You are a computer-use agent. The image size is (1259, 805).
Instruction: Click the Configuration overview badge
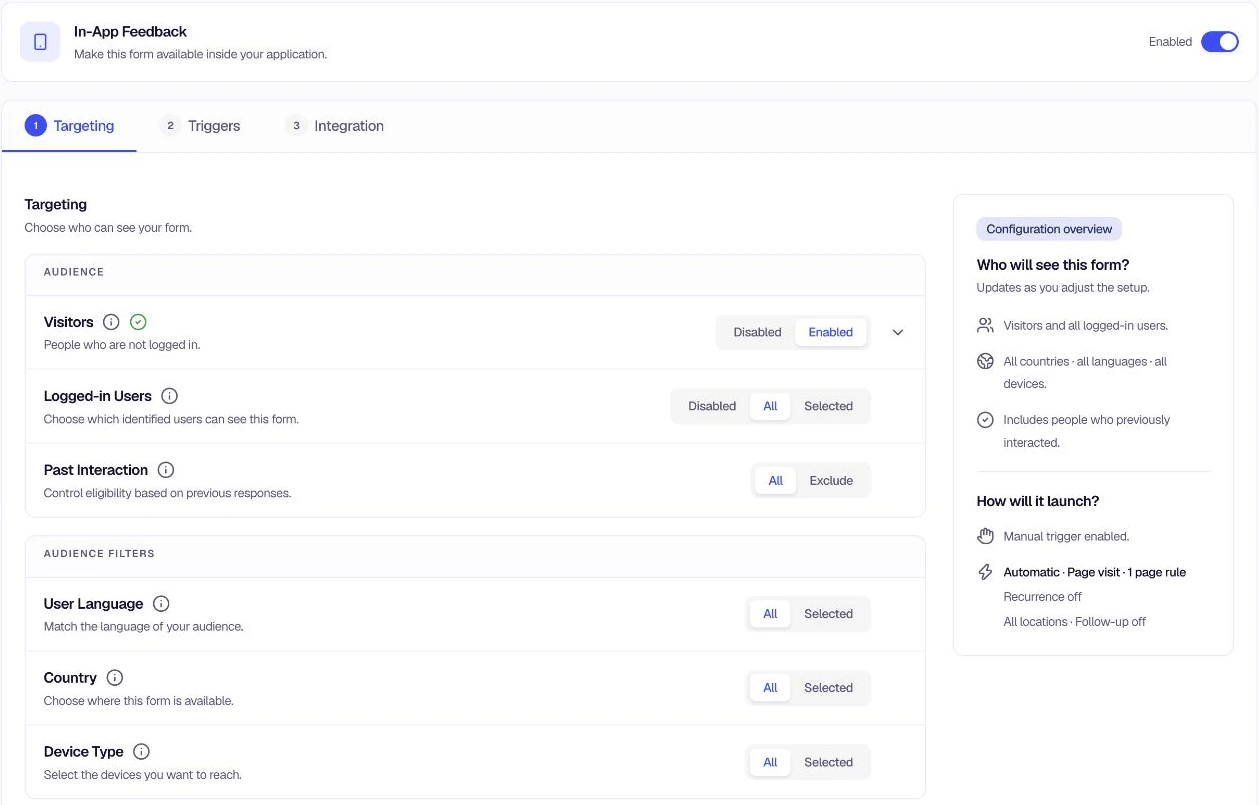(x=1049, y=229)
